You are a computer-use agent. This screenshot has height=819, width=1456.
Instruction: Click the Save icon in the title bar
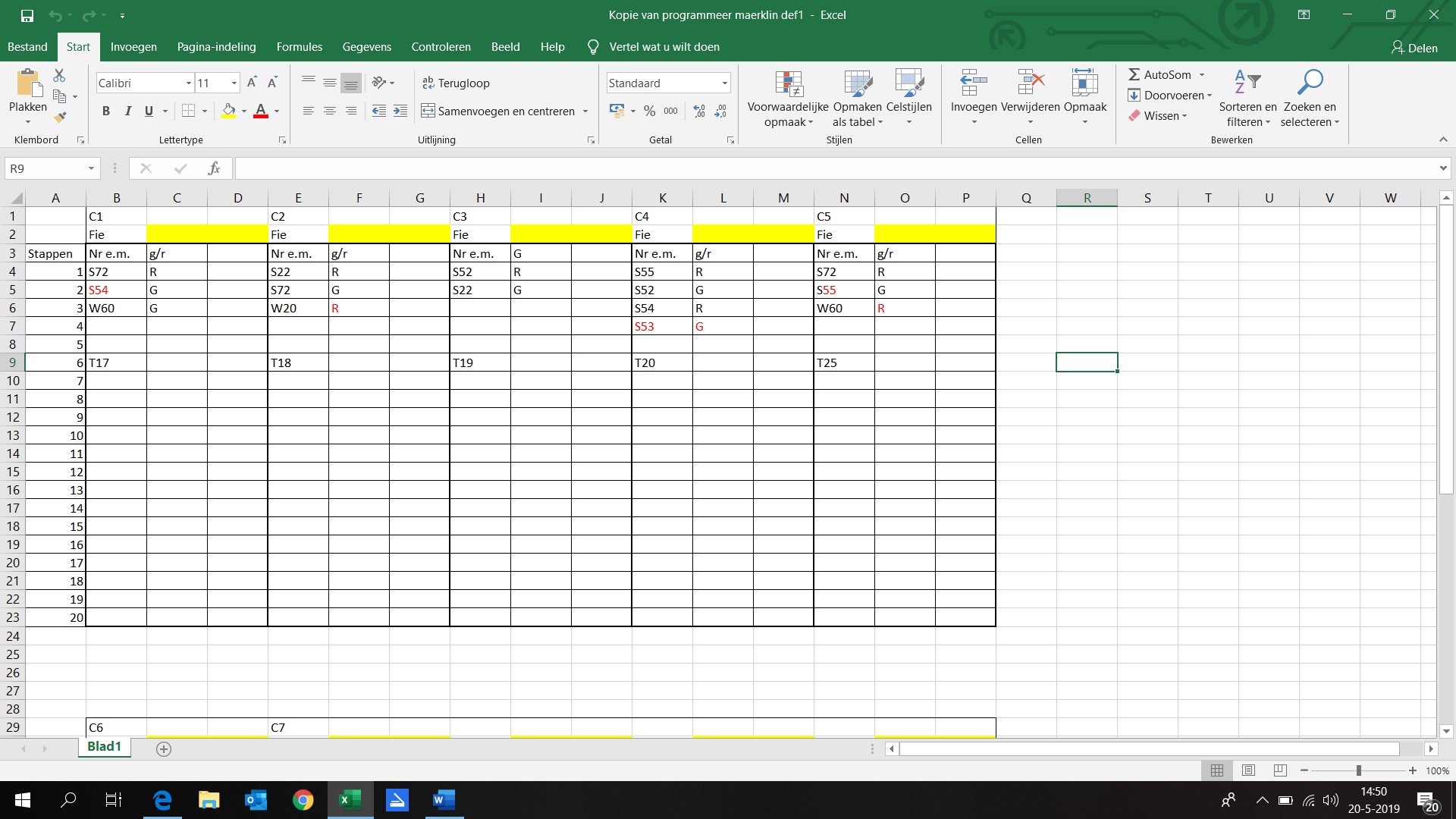(x=27, y=15)
